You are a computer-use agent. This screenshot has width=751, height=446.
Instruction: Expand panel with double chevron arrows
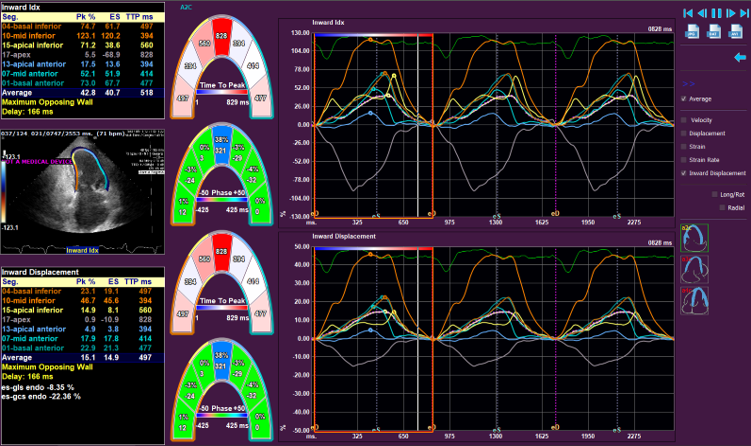pos(686,85)
